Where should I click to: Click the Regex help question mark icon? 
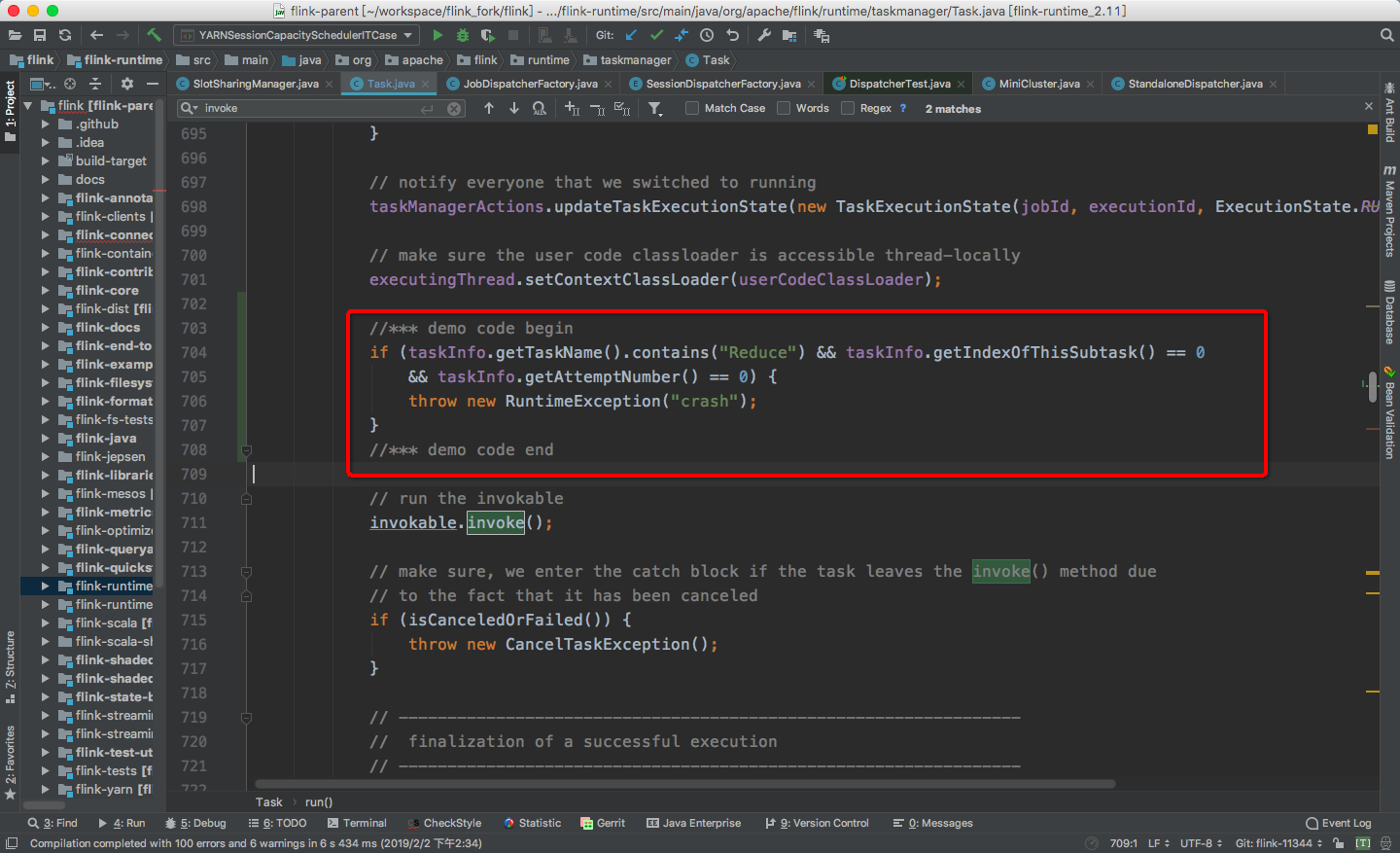(903, 108)
